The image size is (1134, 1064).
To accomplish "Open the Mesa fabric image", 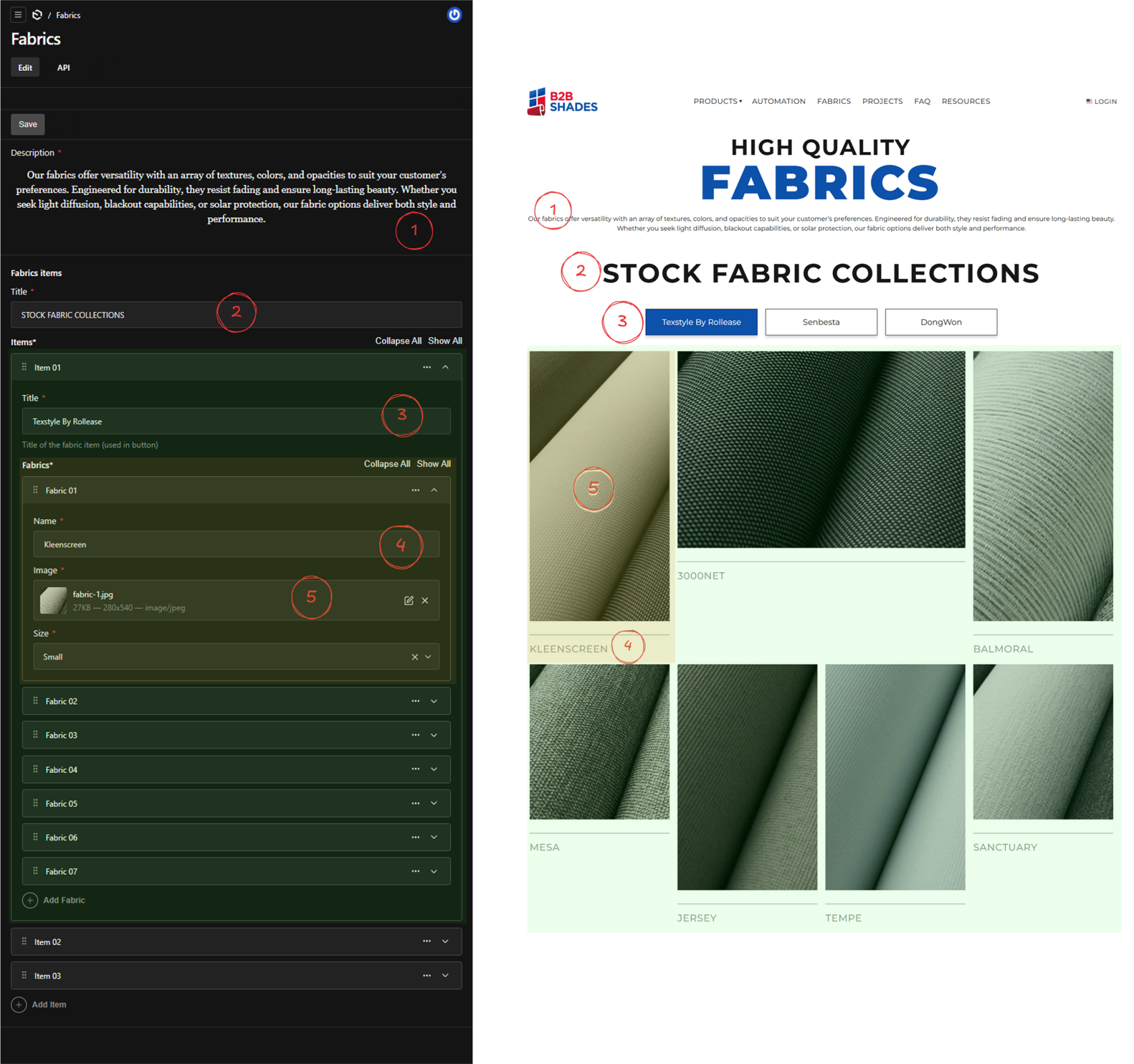I will click(x=599, y=741).
